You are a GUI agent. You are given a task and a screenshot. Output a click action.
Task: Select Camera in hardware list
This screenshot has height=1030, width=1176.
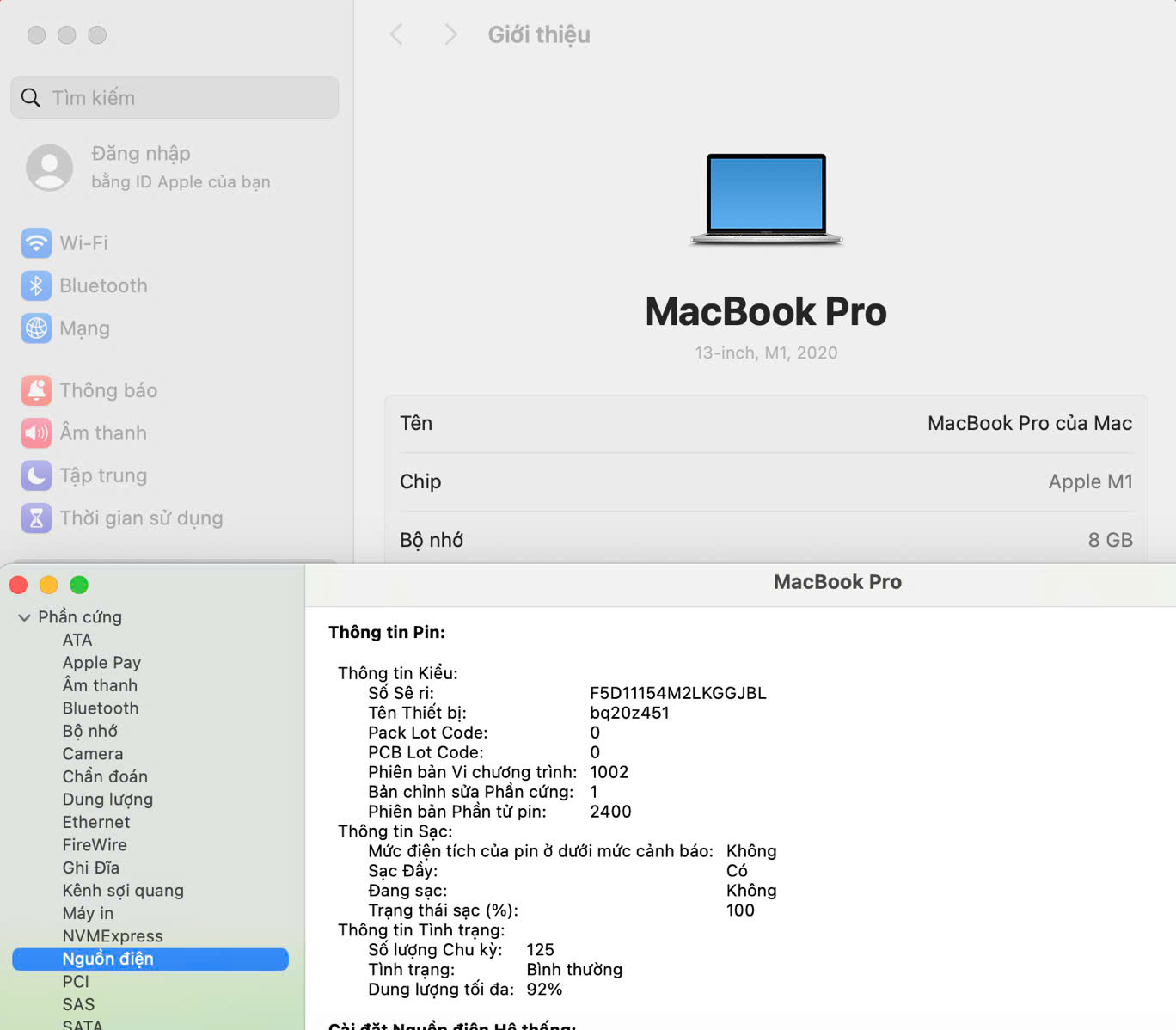pos(93,753)
